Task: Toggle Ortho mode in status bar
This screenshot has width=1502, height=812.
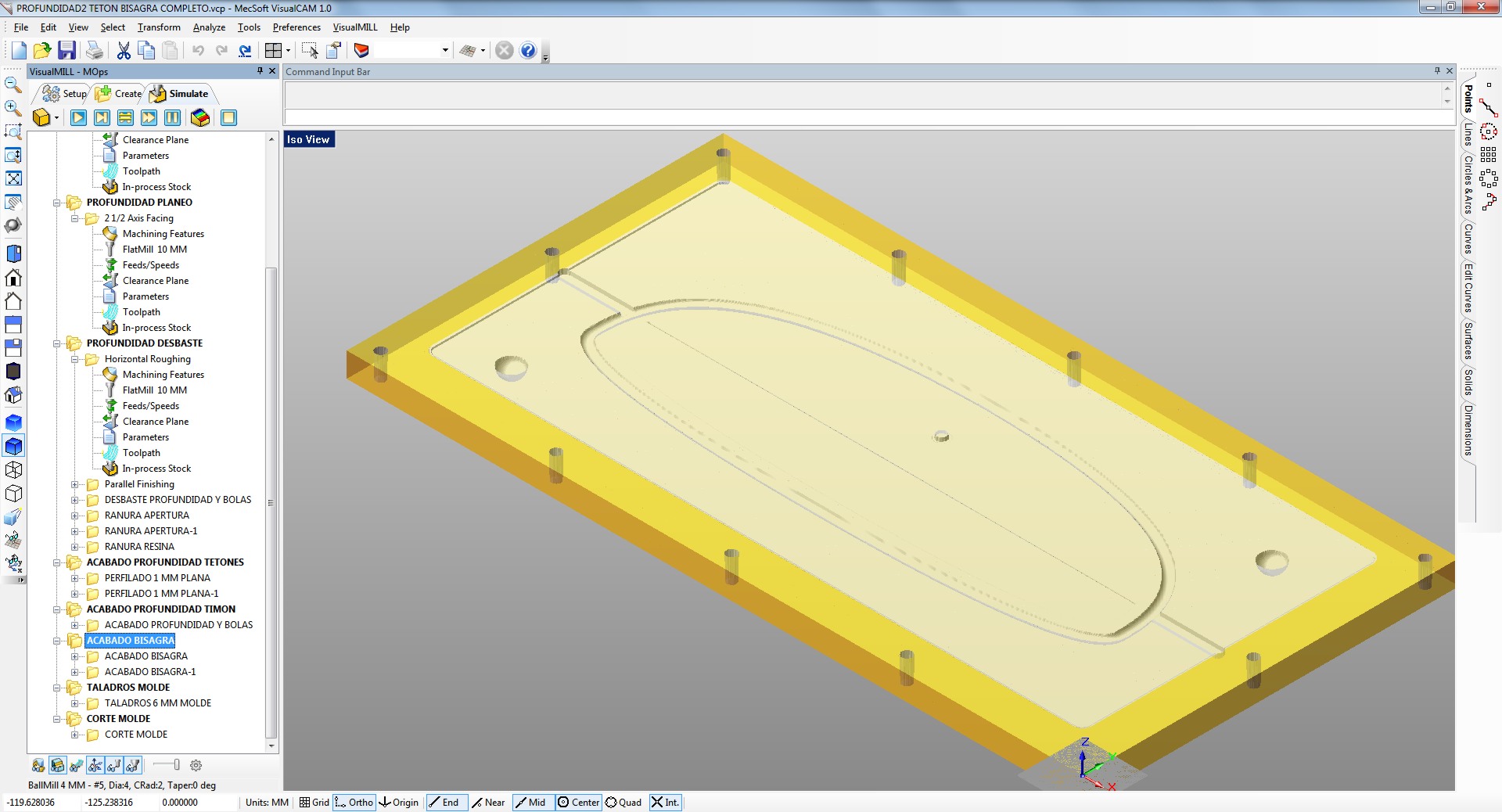Action: click(x=354, y=803)
